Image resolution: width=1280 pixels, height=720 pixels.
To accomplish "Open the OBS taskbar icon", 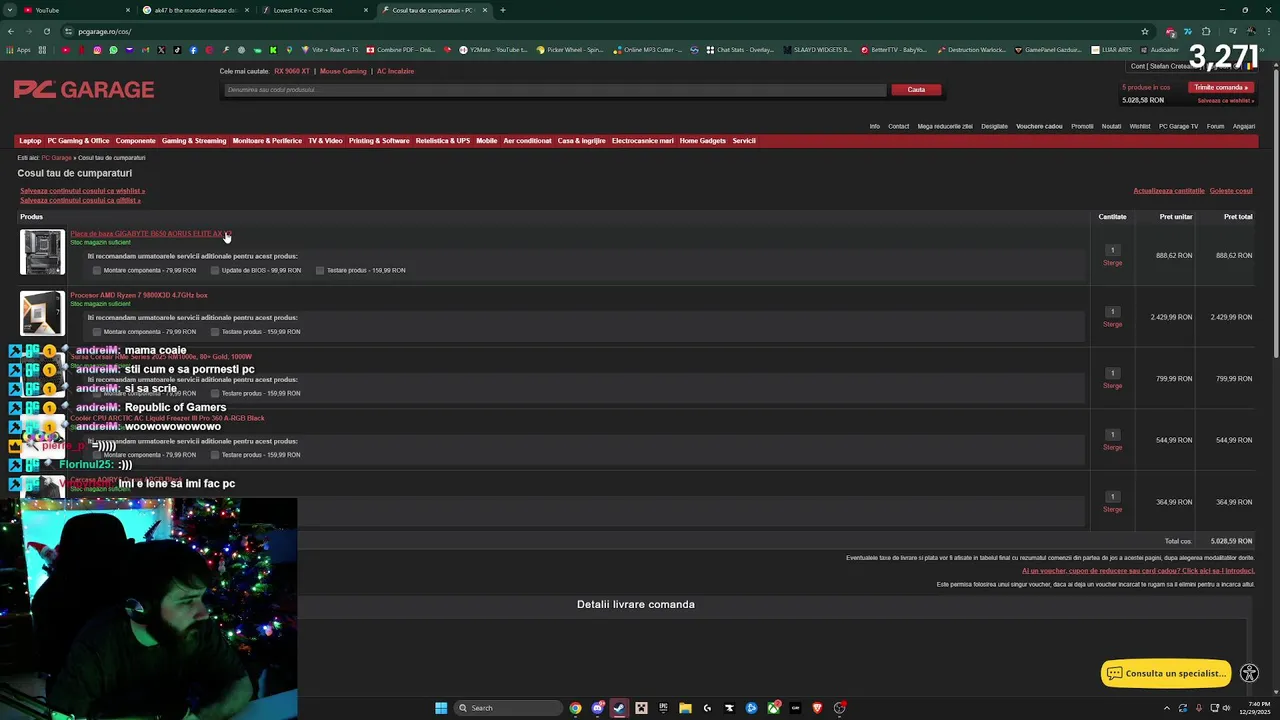I will click(839, 708).
